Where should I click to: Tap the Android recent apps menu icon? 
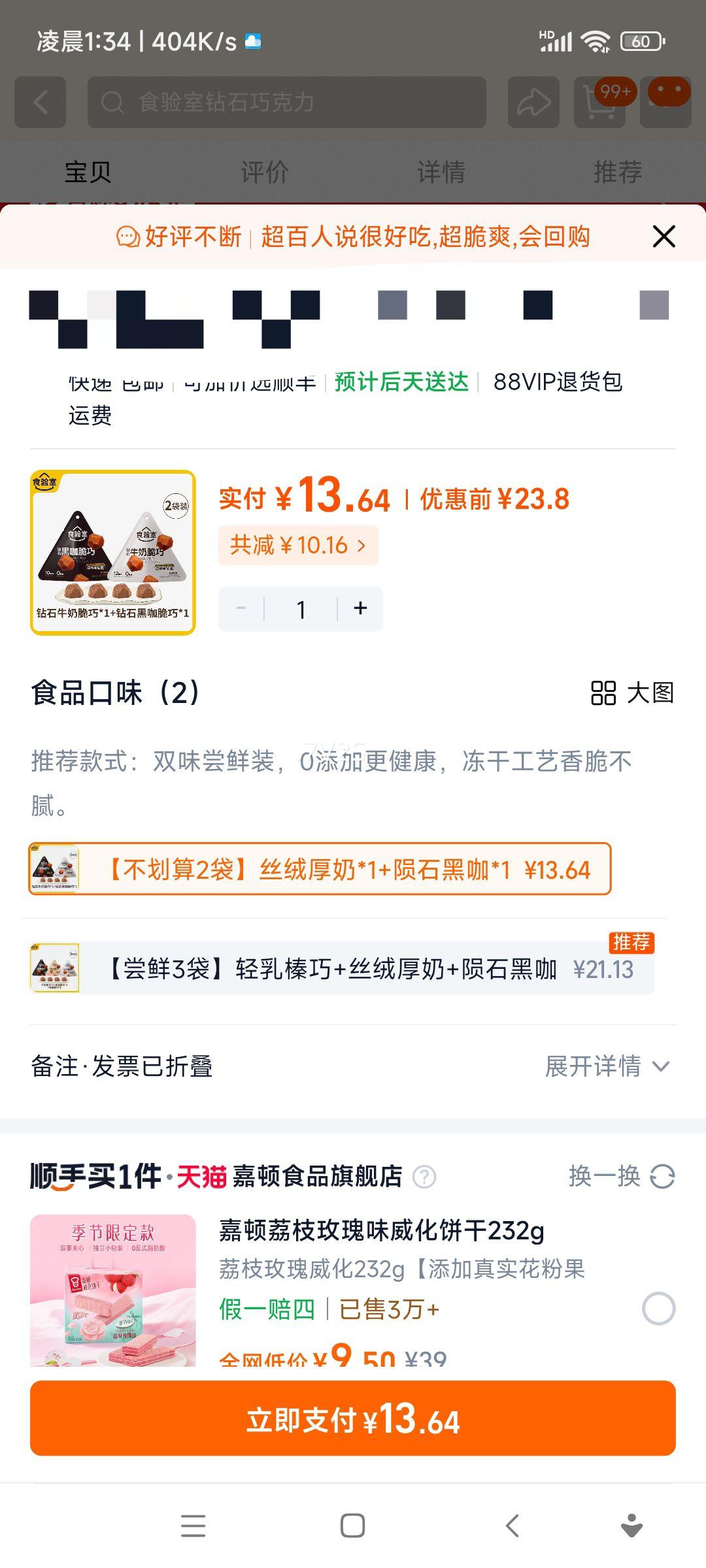click(x=193, y=1526)
